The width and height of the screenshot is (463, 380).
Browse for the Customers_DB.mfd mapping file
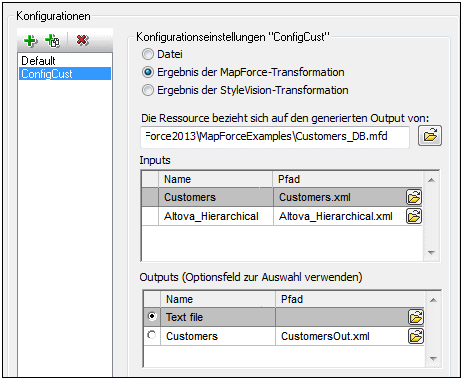point(430,136)
